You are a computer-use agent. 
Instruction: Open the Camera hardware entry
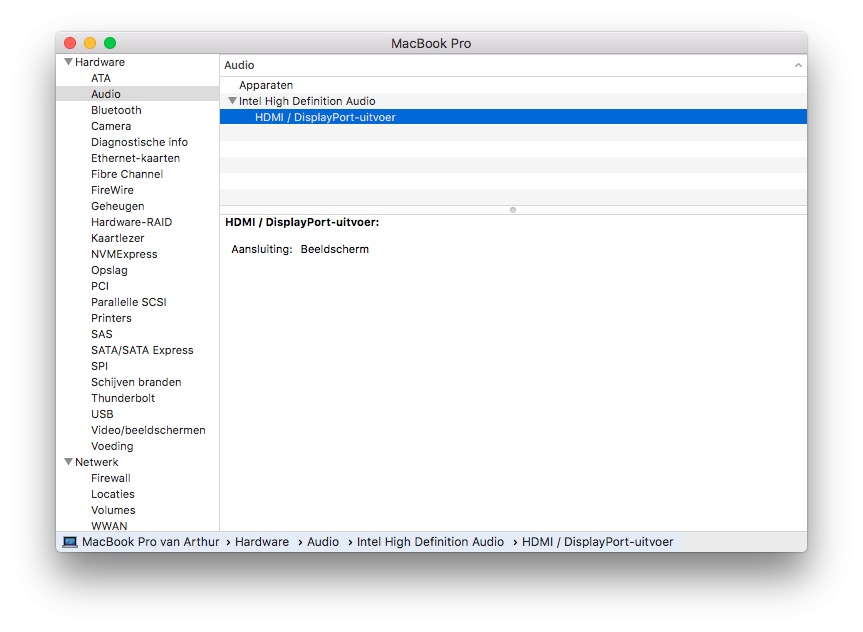[111, 126]
